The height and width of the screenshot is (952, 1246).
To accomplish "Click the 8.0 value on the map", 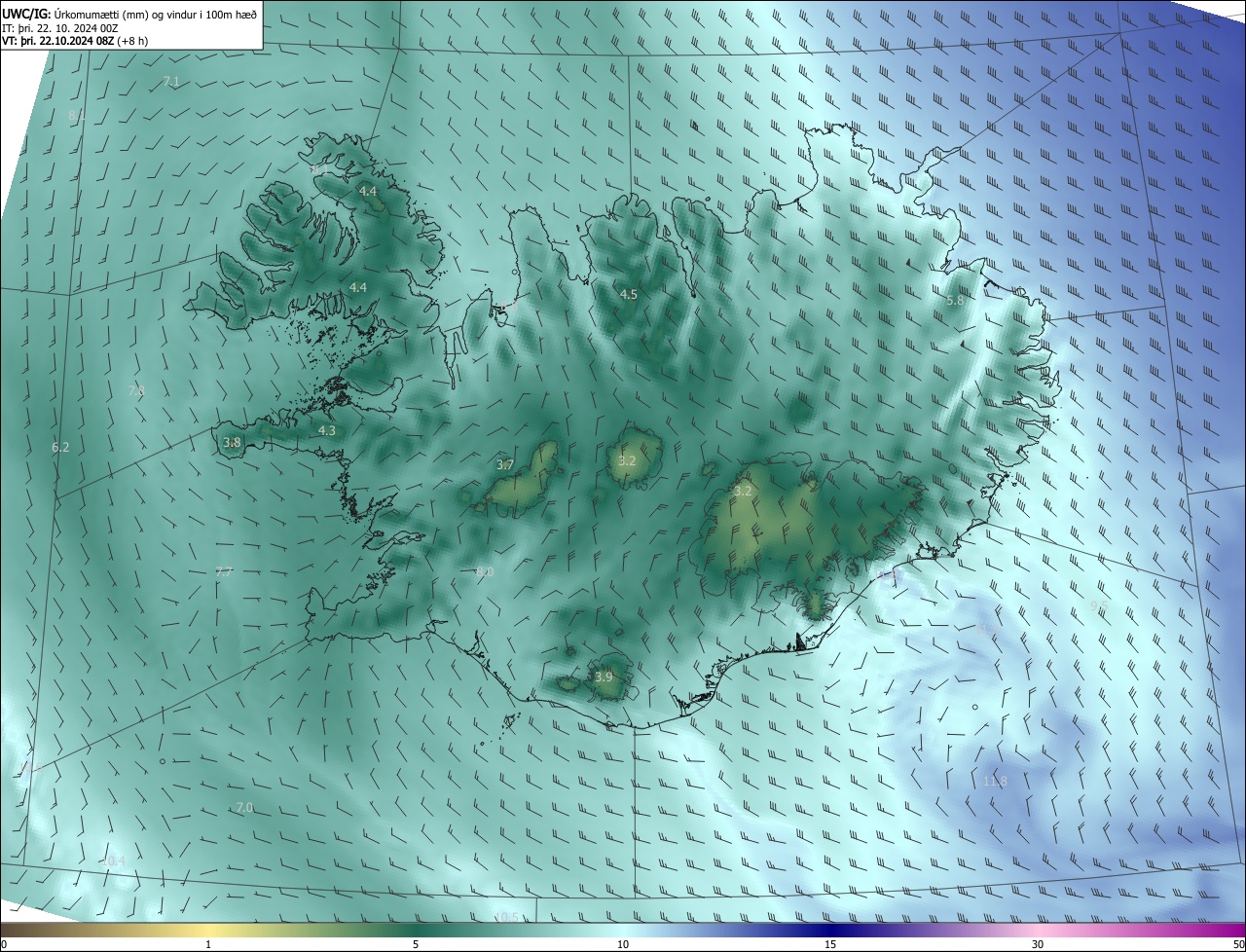I will [485, 572].
